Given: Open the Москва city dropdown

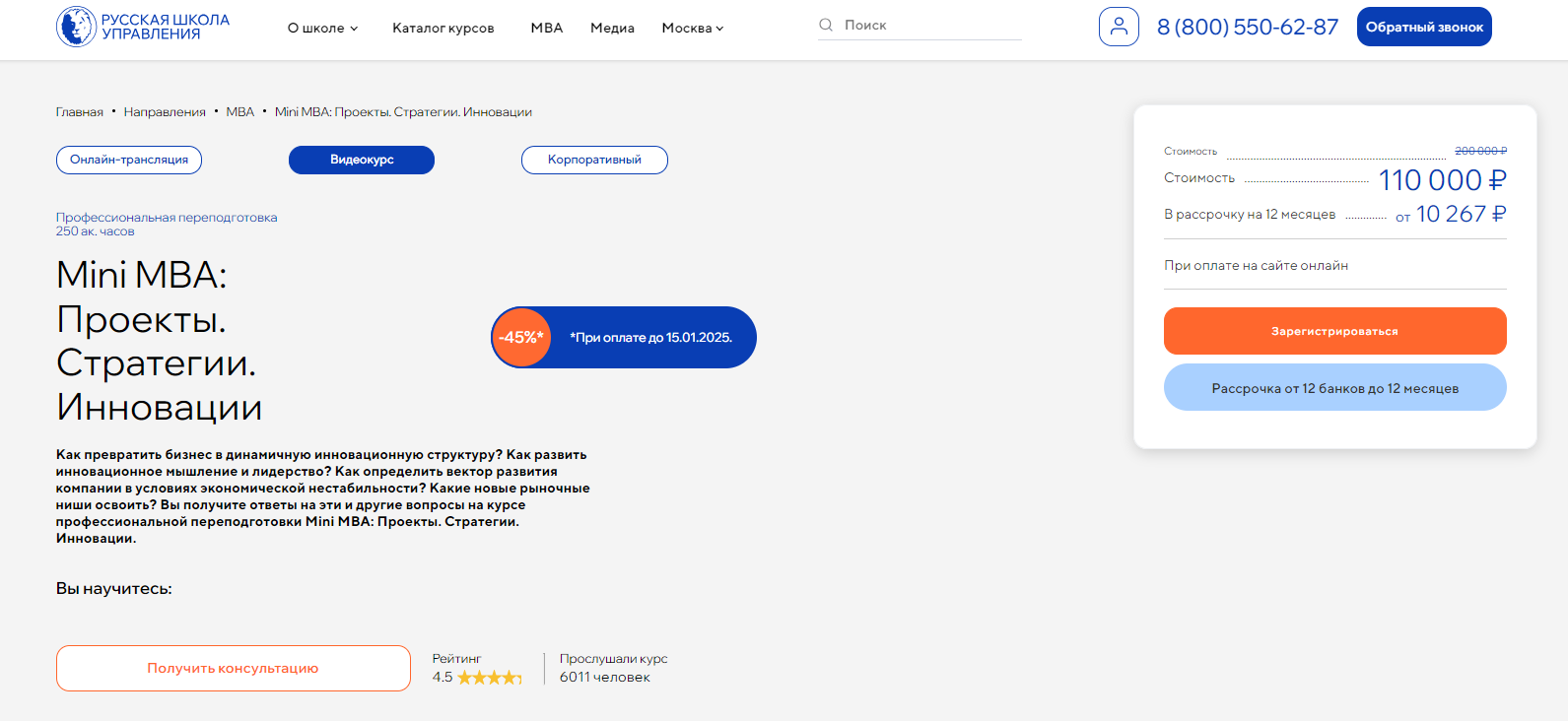Looking at the screenshot, I should pos(693,28).
